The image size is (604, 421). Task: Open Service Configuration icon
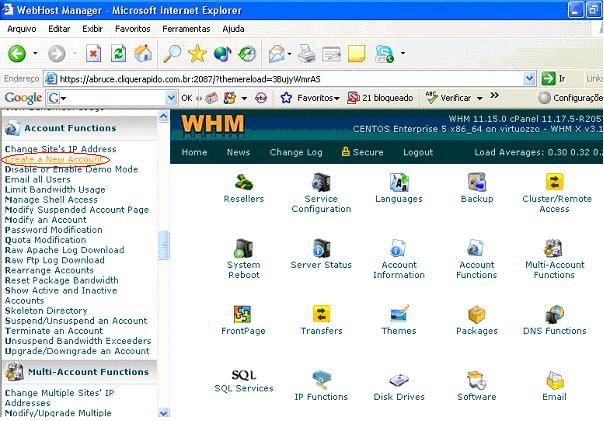321,183
